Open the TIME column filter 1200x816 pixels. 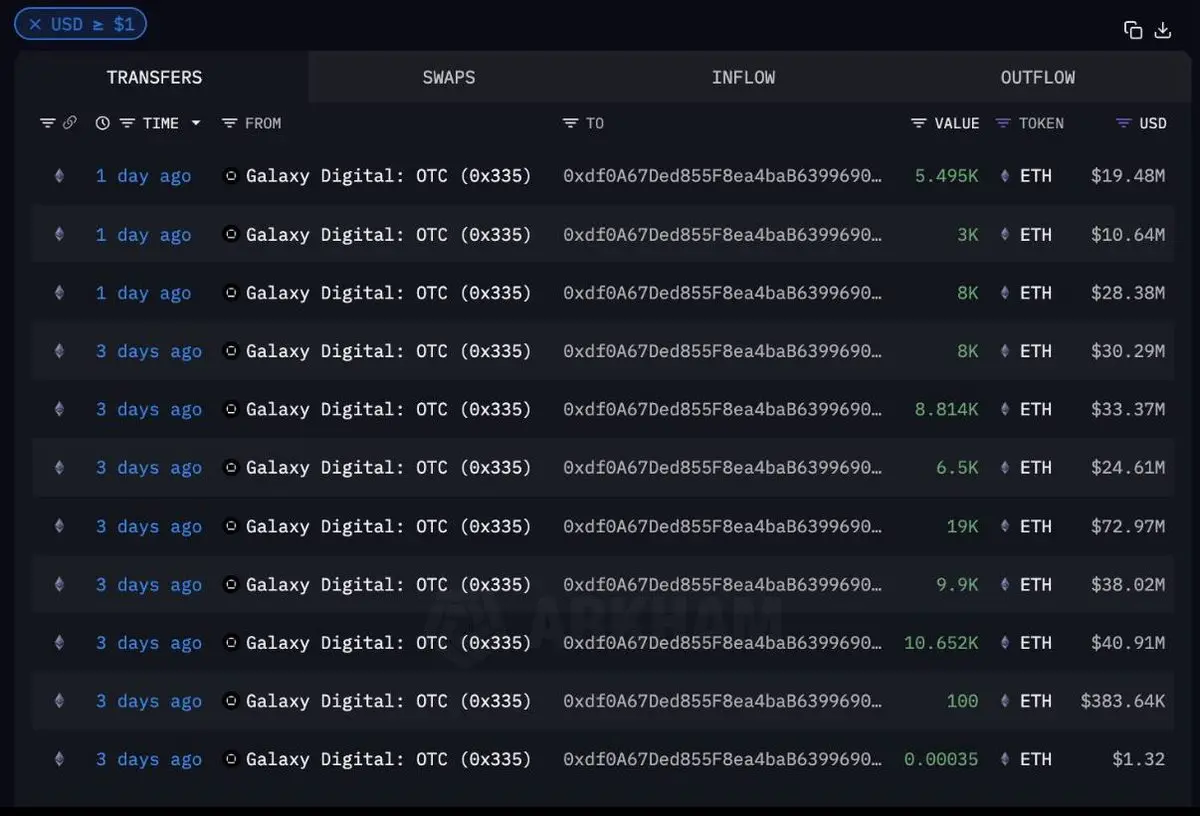(x=127, y=123)
